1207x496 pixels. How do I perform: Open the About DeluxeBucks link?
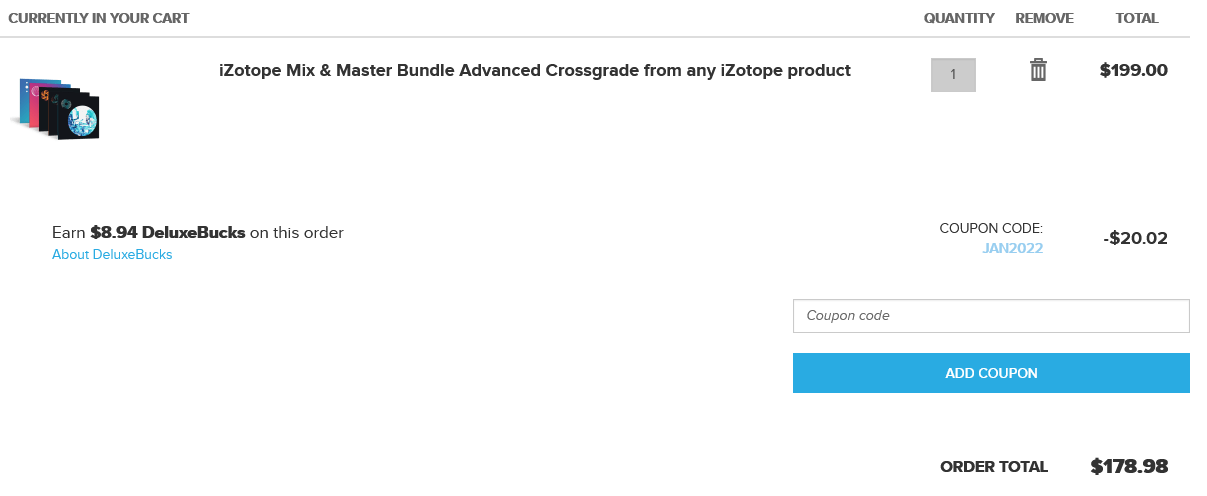(112, 255)
